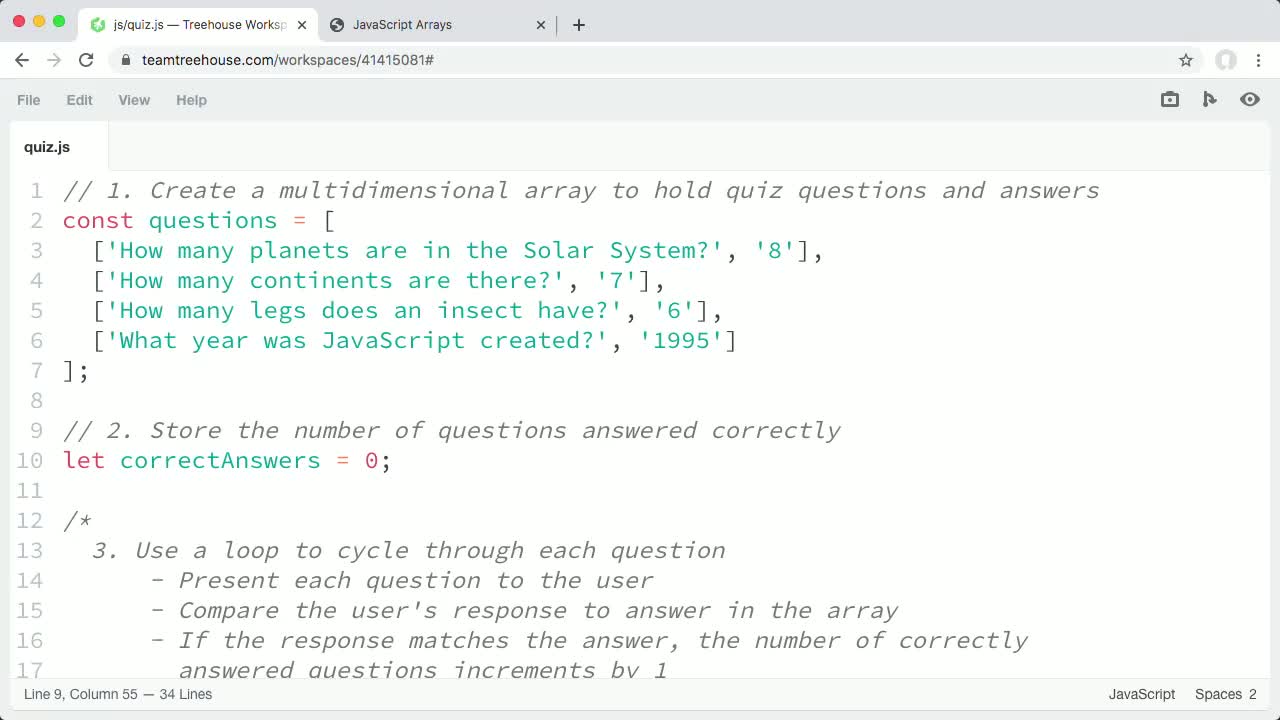Viewport: 1280px width, 720px height.
Task: Open the JavaScript syntax mode selector
Action: pos(1141,694)
